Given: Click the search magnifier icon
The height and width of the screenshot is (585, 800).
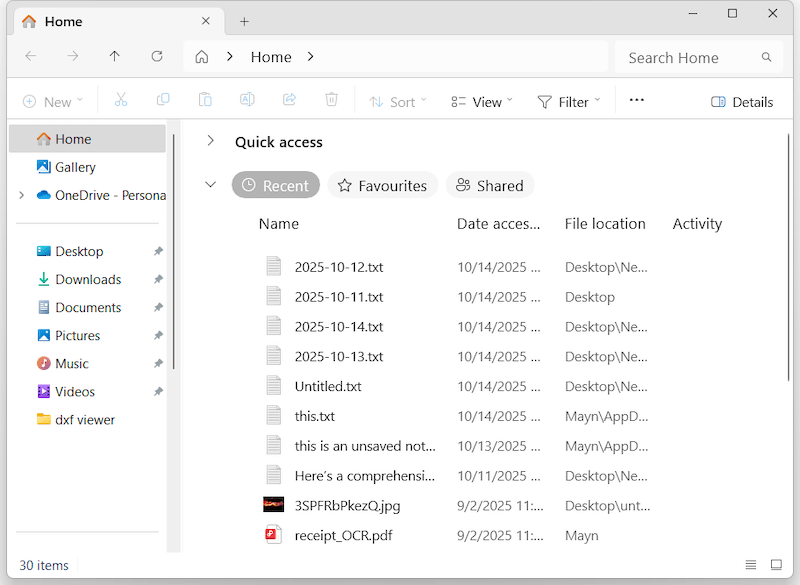Looking at the screenshot, I should click(767, 57).
